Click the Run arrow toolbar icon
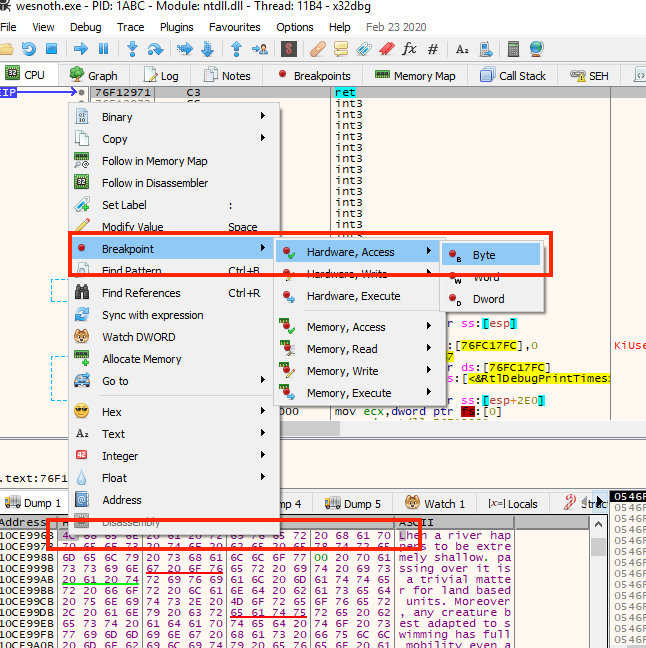The height and width of the screenshot is (648, 646). coord(81,49)
